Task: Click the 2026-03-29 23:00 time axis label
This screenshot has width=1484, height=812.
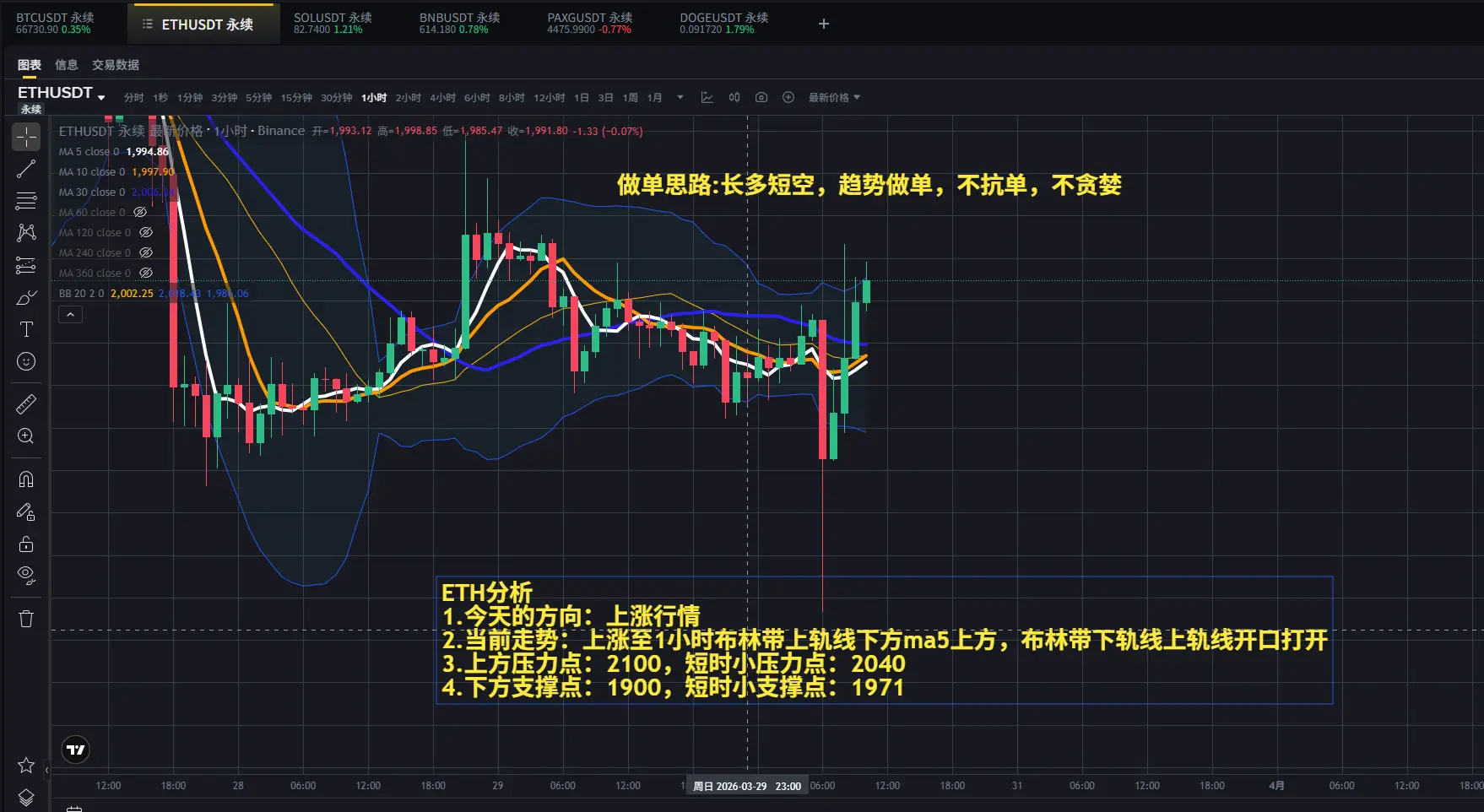Action: coord(747,786)
